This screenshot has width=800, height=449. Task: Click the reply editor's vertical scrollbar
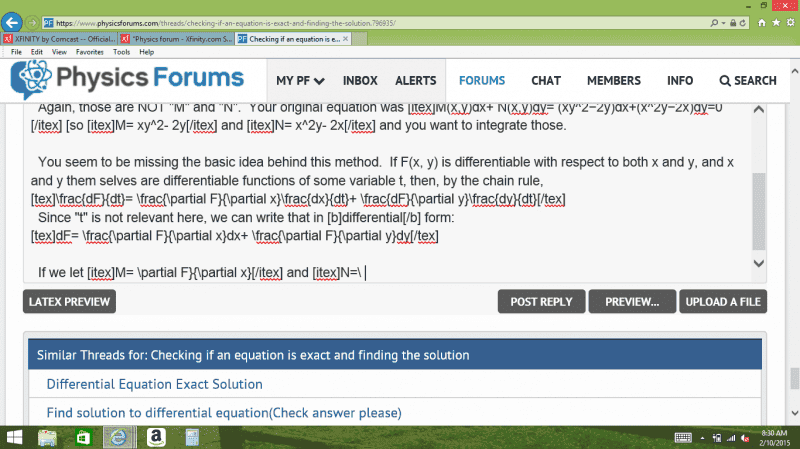pos(758,200)
